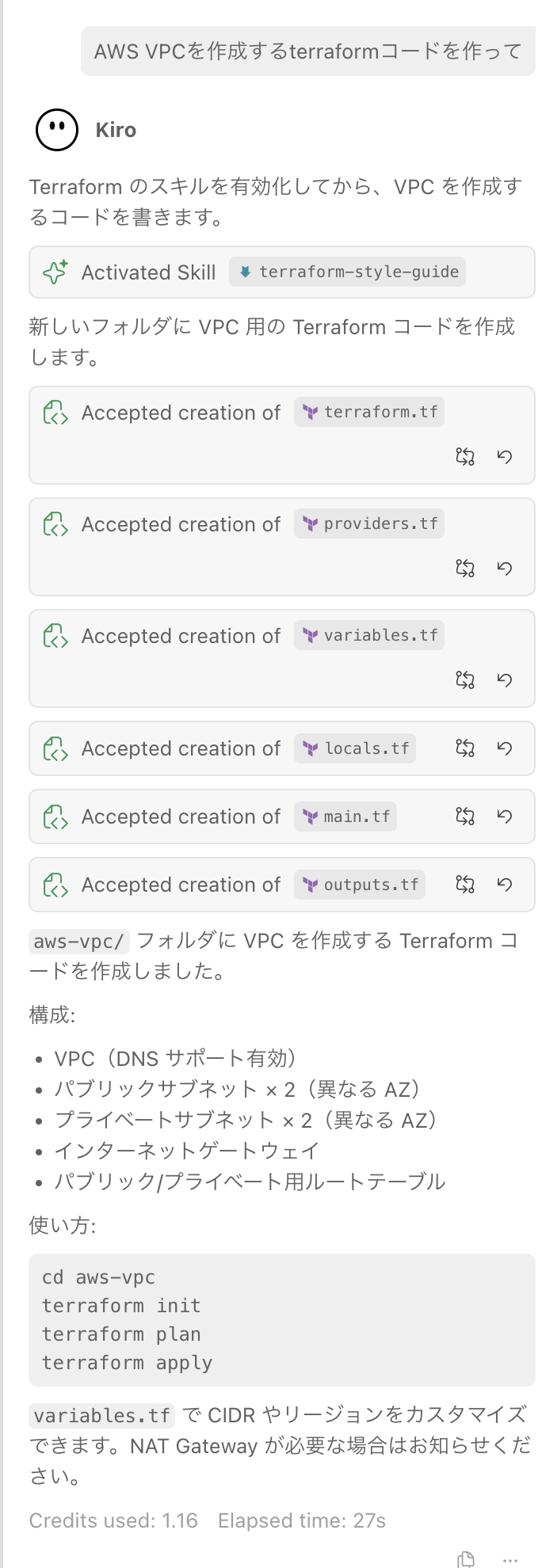Viewport: 542px width, 1568px height.
Task: Copy the assistant response with copy icon
Action: 466,1556
